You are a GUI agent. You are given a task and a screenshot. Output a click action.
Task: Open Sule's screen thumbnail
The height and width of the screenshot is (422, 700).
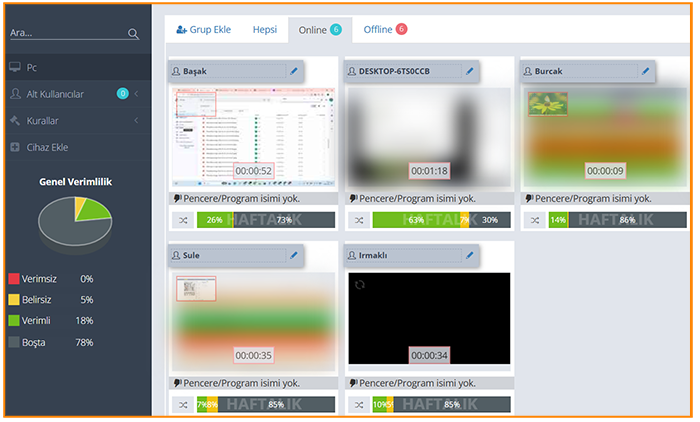(254, 322)
